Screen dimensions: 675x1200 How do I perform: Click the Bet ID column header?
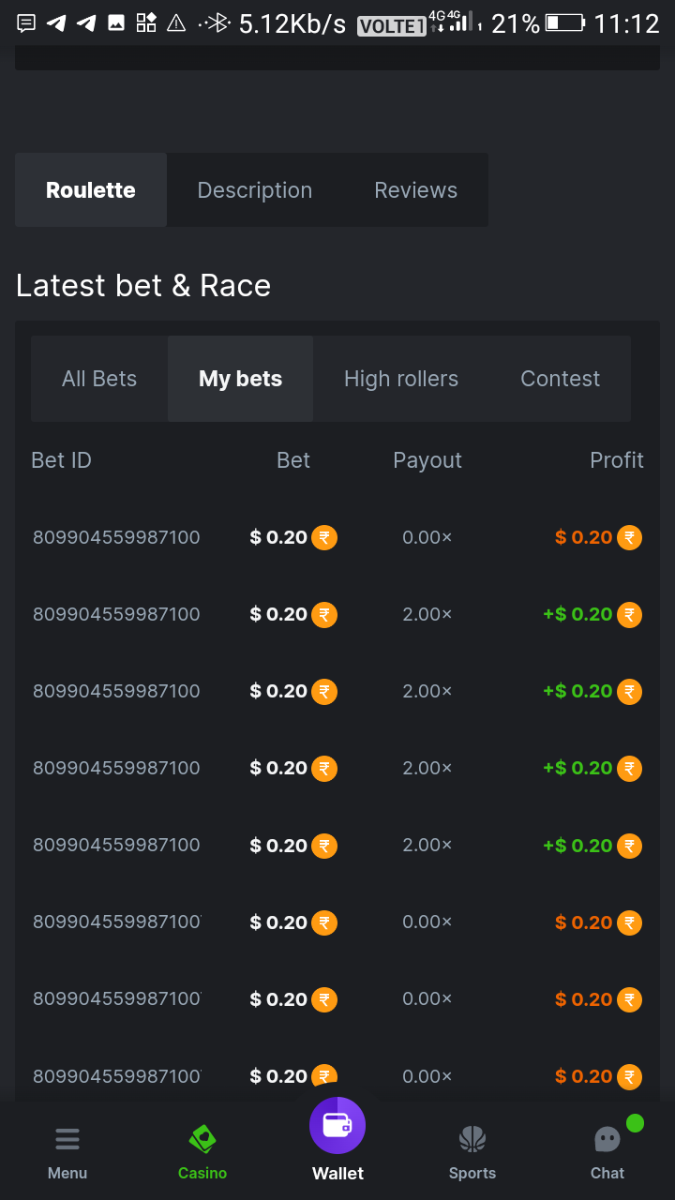(x=61, y=460)
